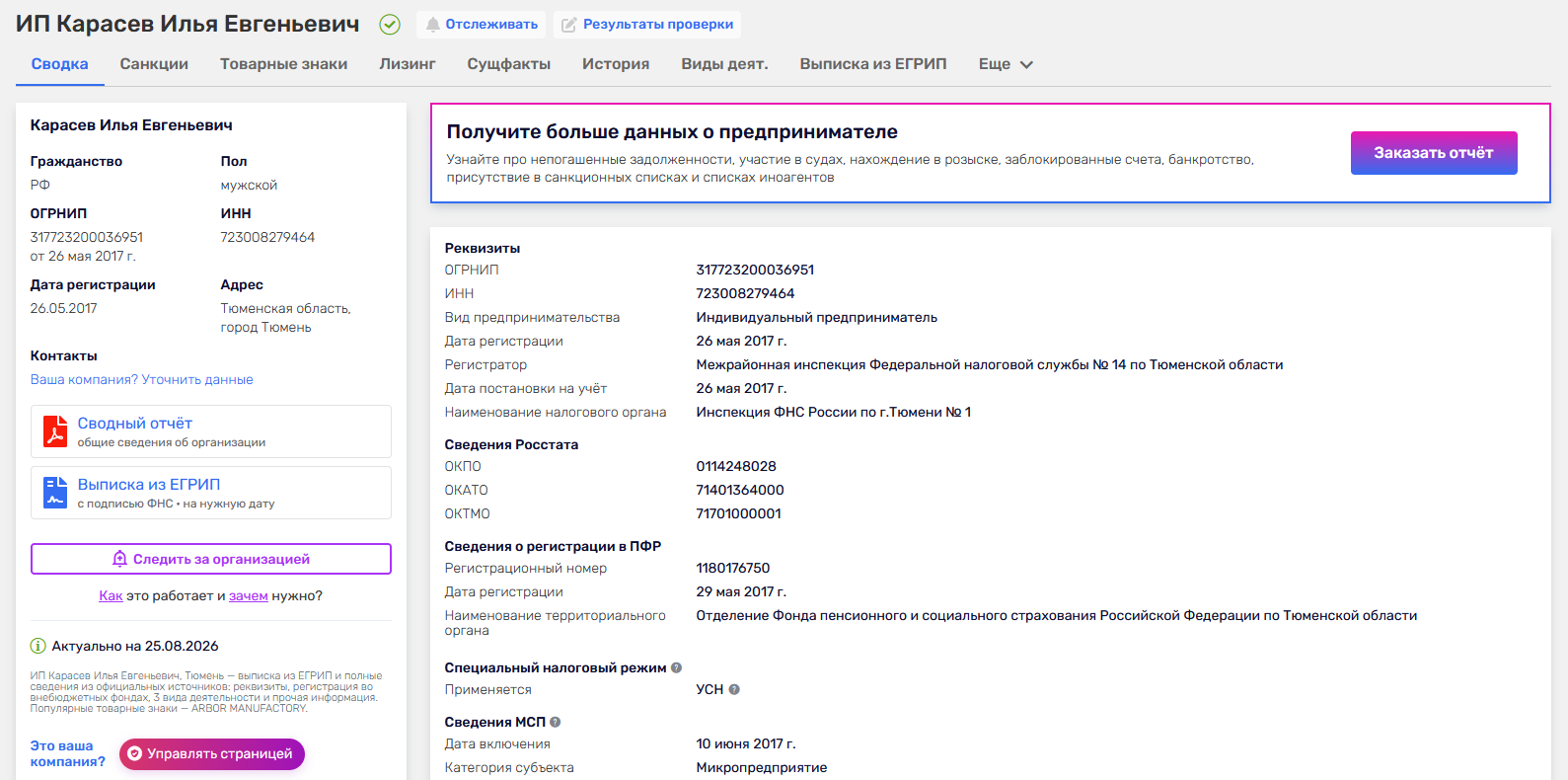Click the Регистрационный номер label
Image resolution: width=1568 pixels, height=780 pixels.
point(526,568)
